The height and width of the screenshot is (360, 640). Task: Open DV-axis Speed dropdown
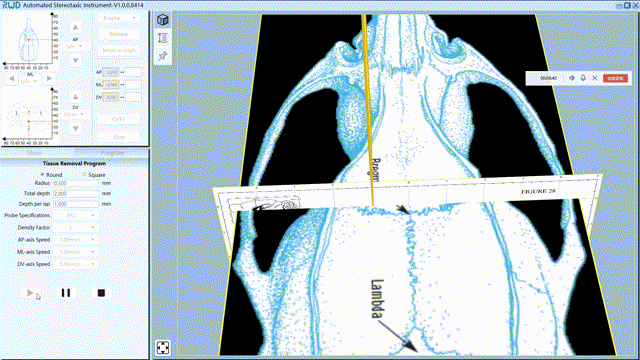tap(75, 264)
